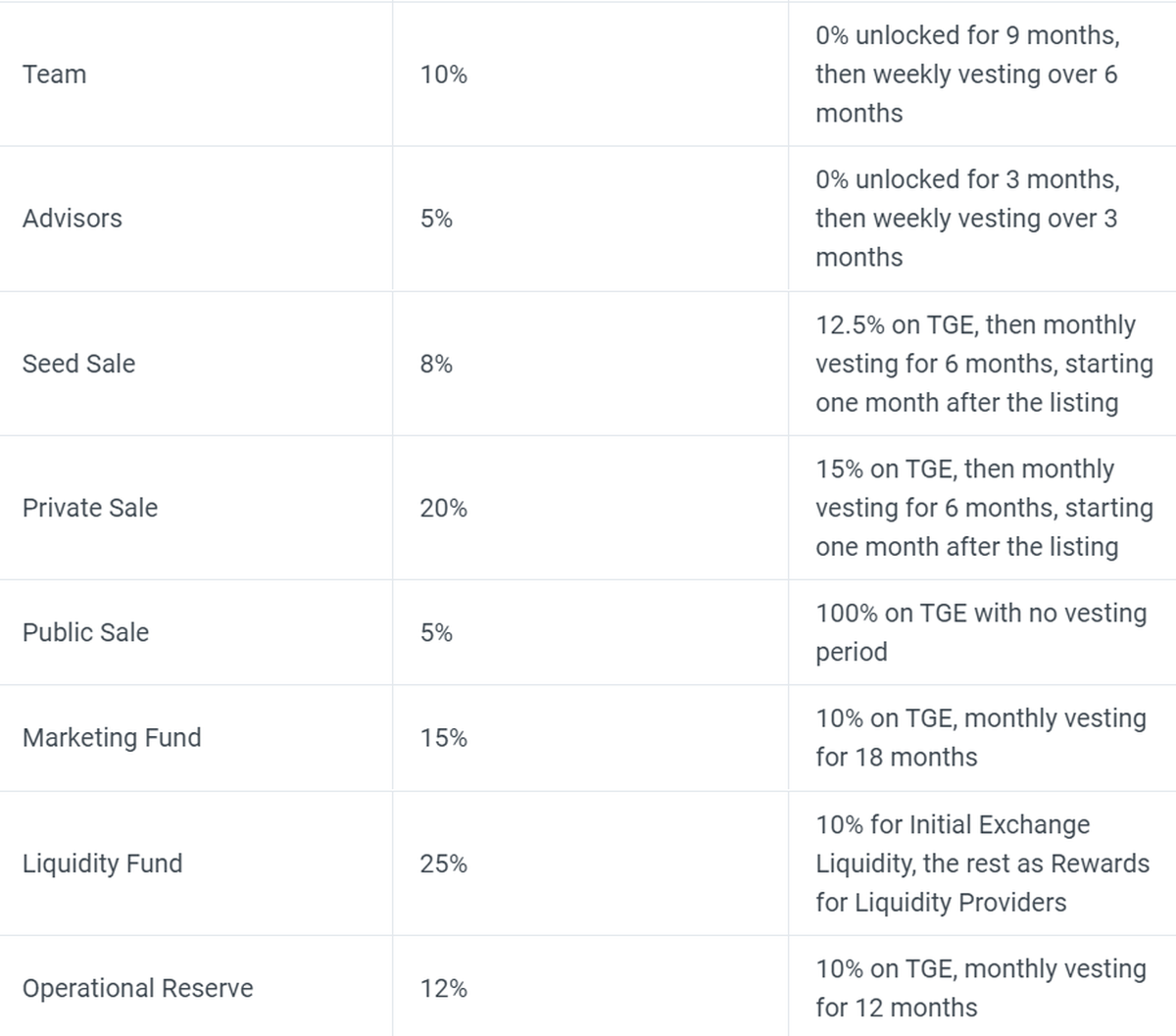Select the Marketing Fund cell
1176x1036 pixels.
(112, 738)
